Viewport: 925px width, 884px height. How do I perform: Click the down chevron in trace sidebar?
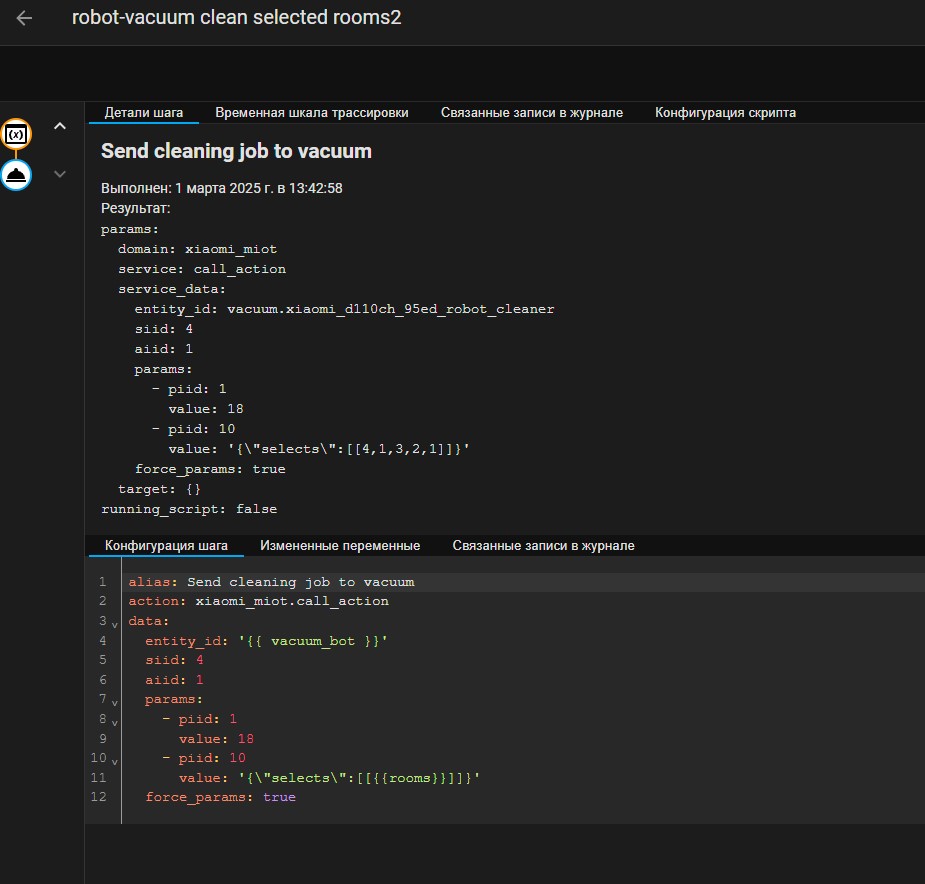(x=59, y=173)
